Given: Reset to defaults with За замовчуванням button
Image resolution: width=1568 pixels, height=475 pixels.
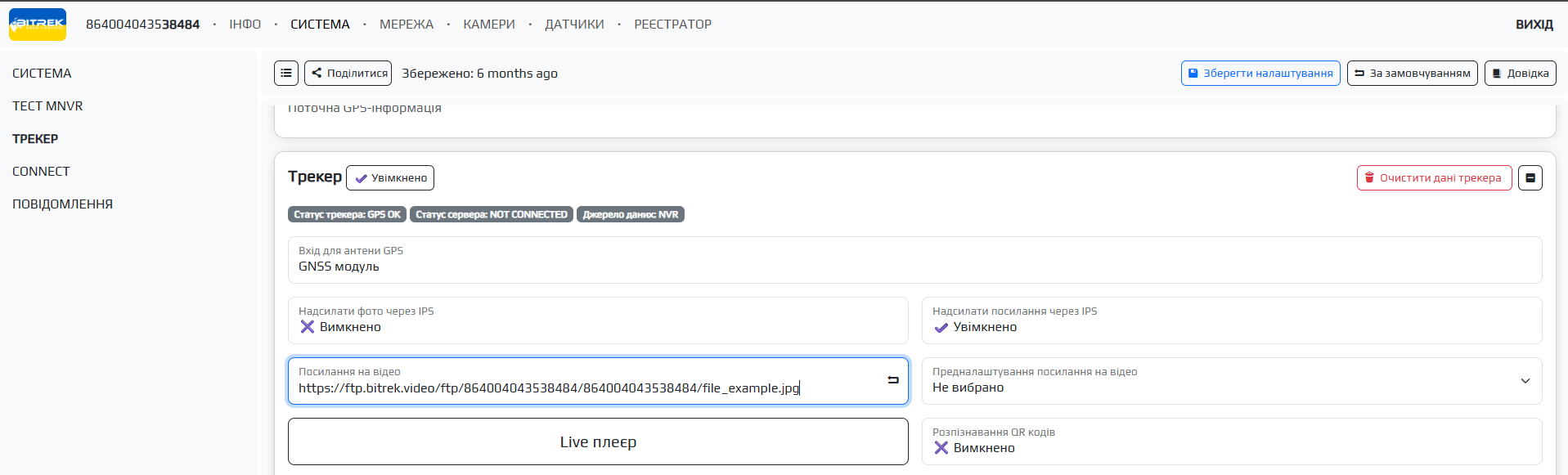Looking at the screenshot, I should 1412,73.
